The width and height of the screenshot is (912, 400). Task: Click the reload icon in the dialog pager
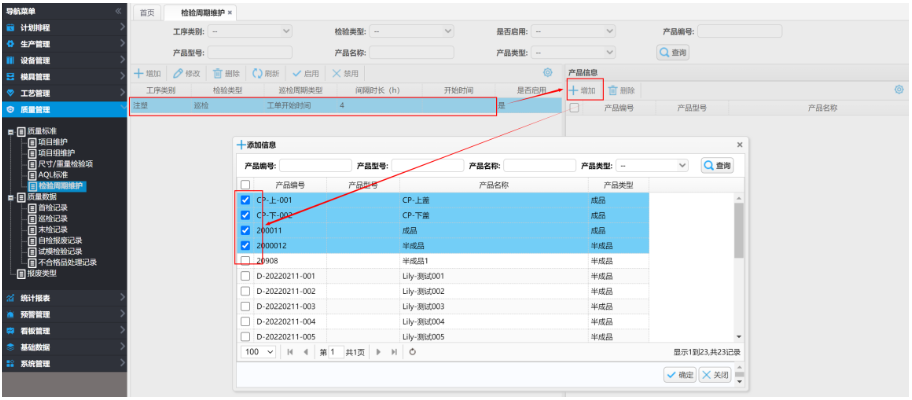tap(412, 352)
